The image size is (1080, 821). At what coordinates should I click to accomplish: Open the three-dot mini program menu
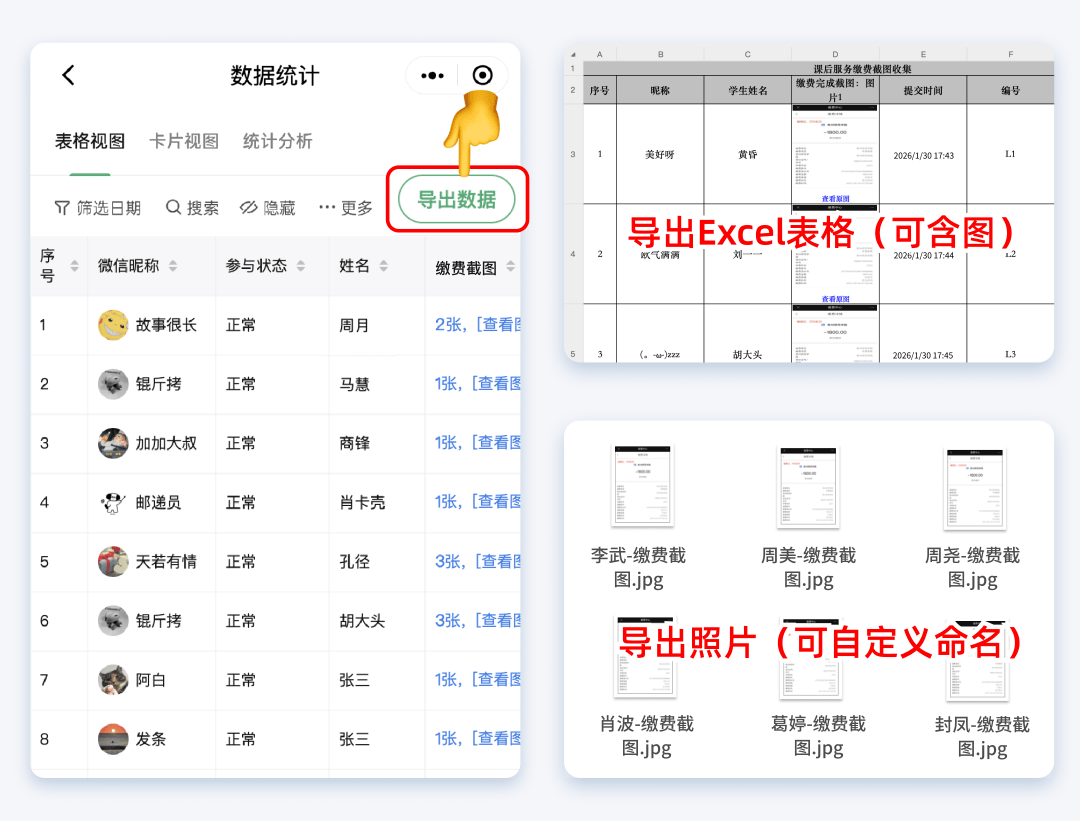coord(432,76)
